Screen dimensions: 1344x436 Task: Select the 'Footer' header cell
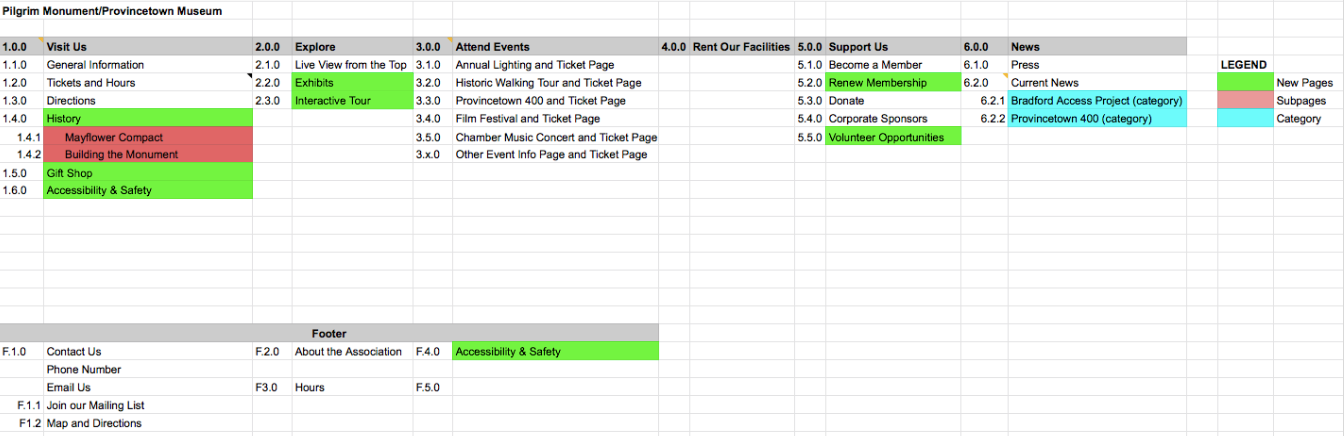[329, 334]
